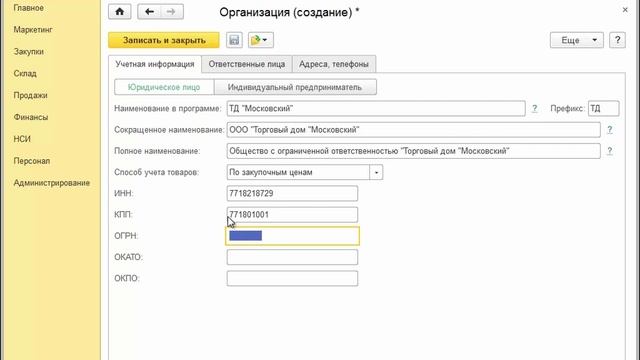Click the ИНН field
This screenshot has height=360, width=640.
(x=292, y=193)
